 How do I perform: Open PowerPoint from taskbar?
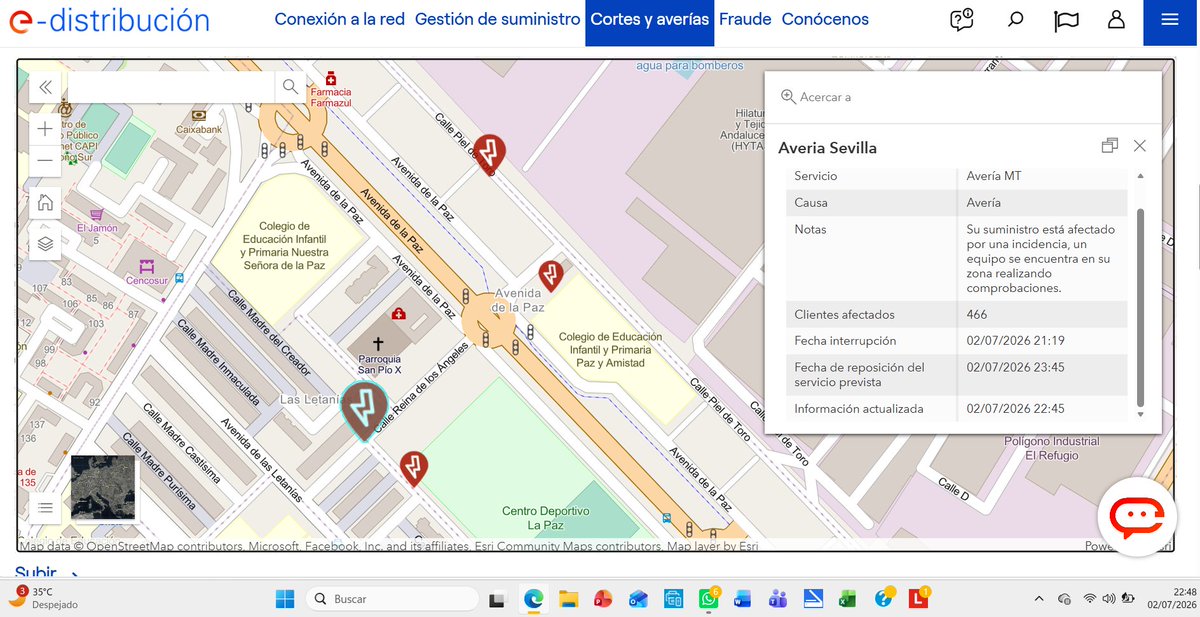pos(603,599)
